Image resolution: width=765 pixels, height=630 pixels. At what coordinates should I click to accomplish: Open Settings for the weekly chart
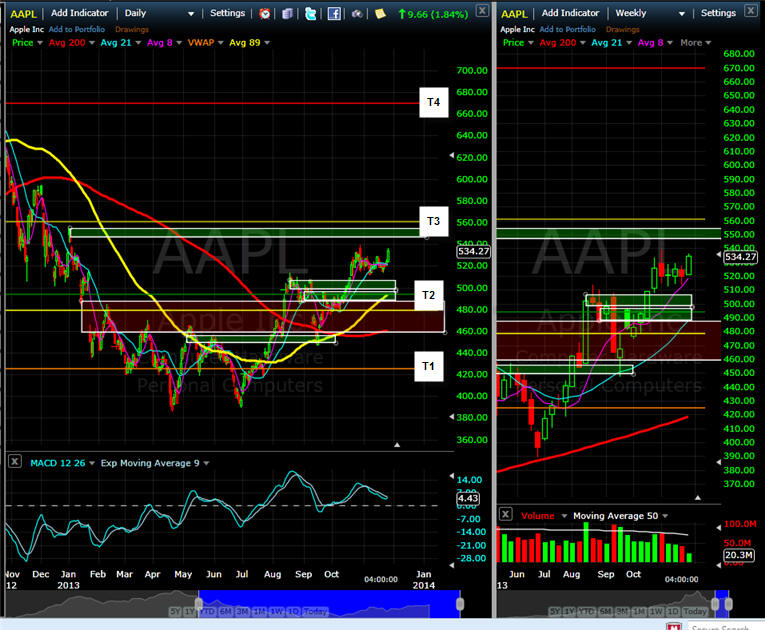coord(718,13)
